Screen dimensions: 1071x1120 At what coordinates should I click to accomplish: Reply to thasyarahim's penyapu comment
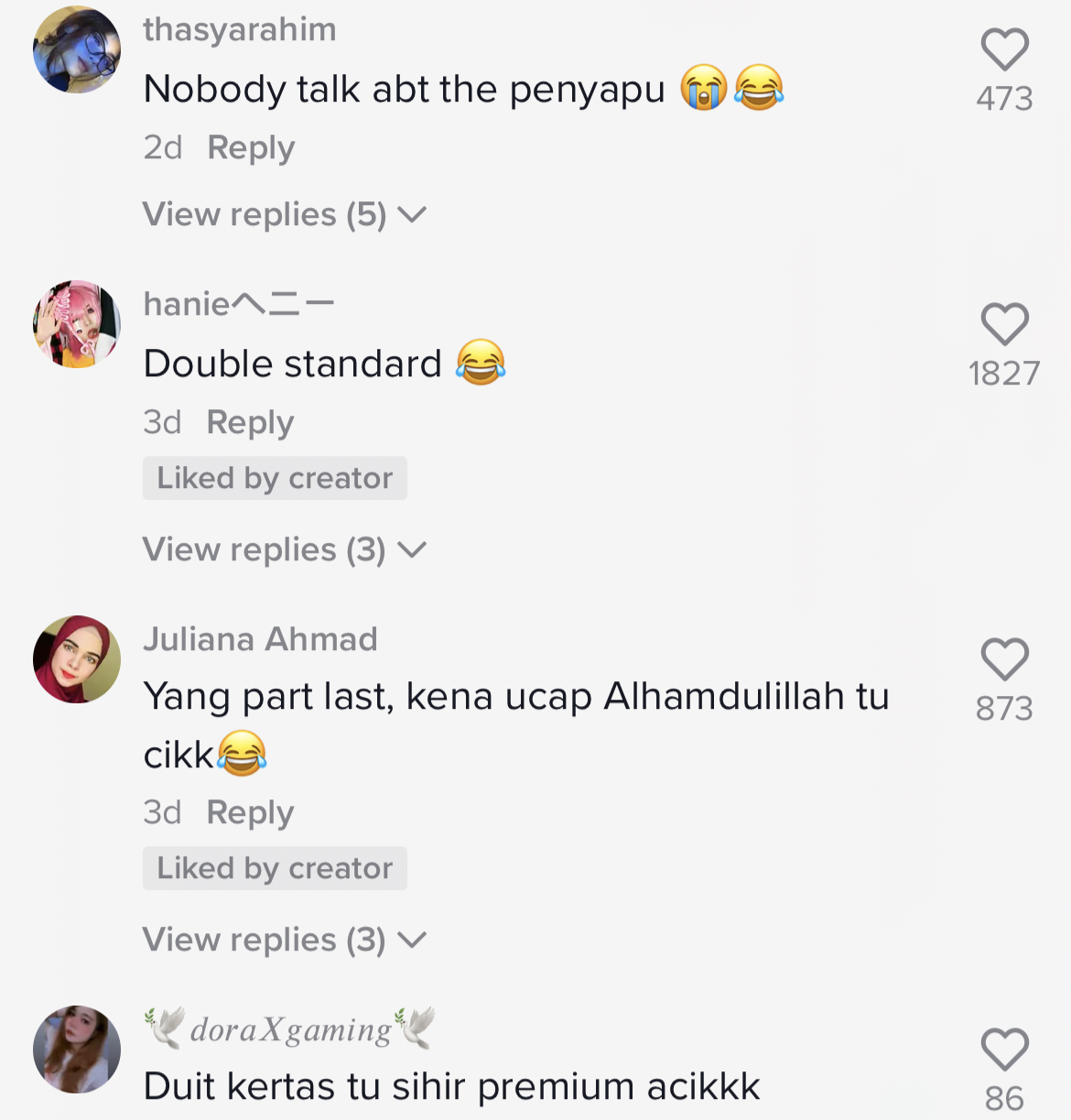tap(251, 148)
